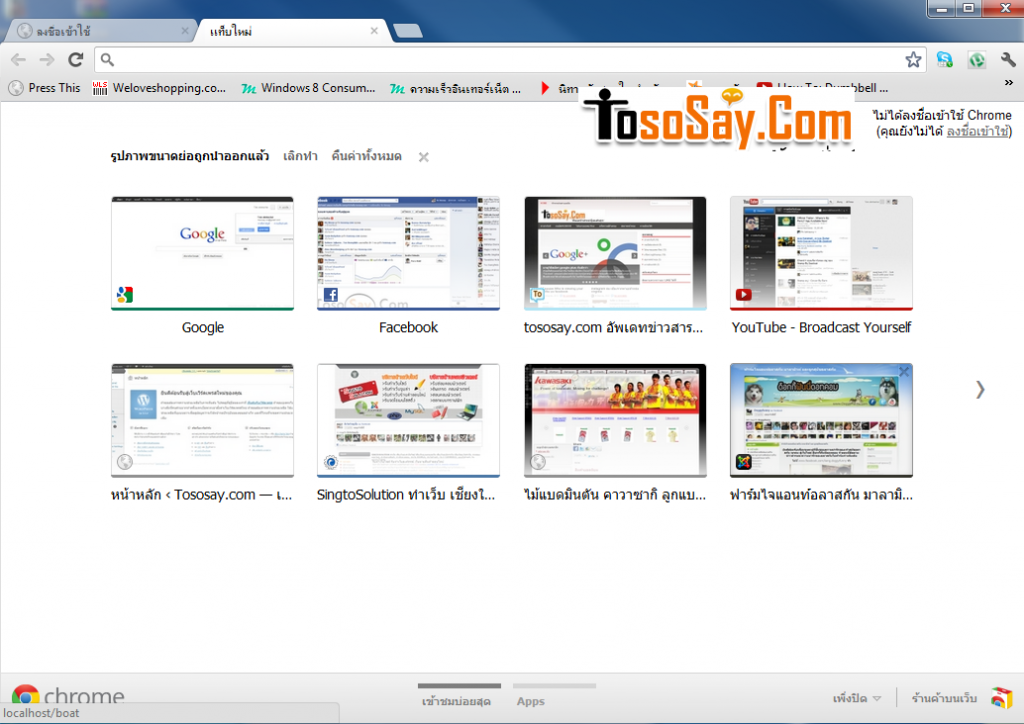Click the Google favicon on Google thumbnail

(125, 294)
